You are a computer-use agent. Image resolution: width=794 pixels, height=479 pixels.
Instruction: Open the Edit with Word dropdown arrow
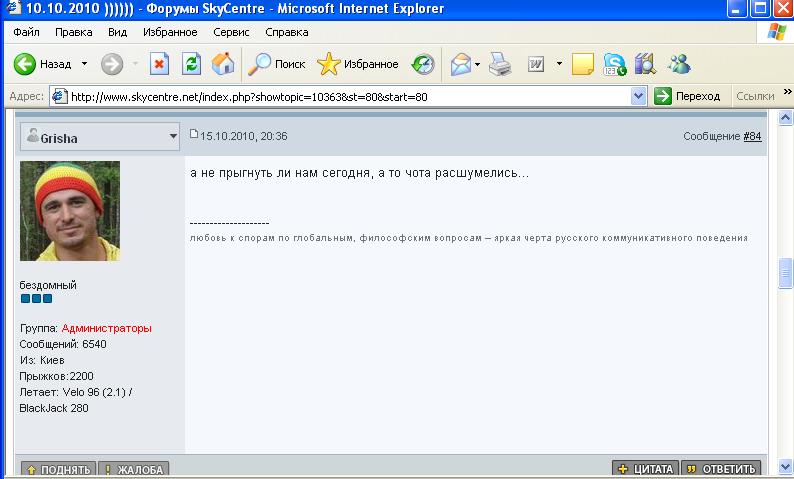click(559, 64)
